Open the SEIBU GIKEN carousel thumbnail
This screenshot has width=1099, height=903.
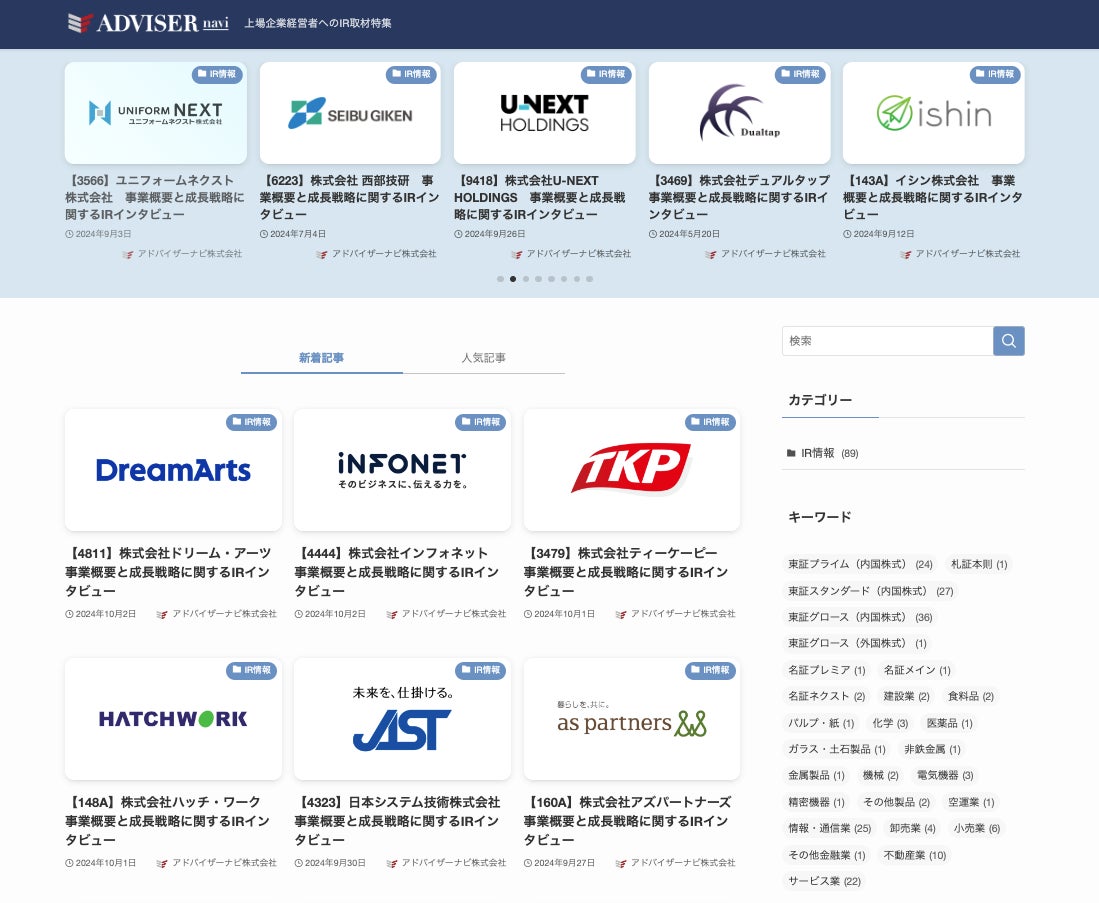[350, 113]
